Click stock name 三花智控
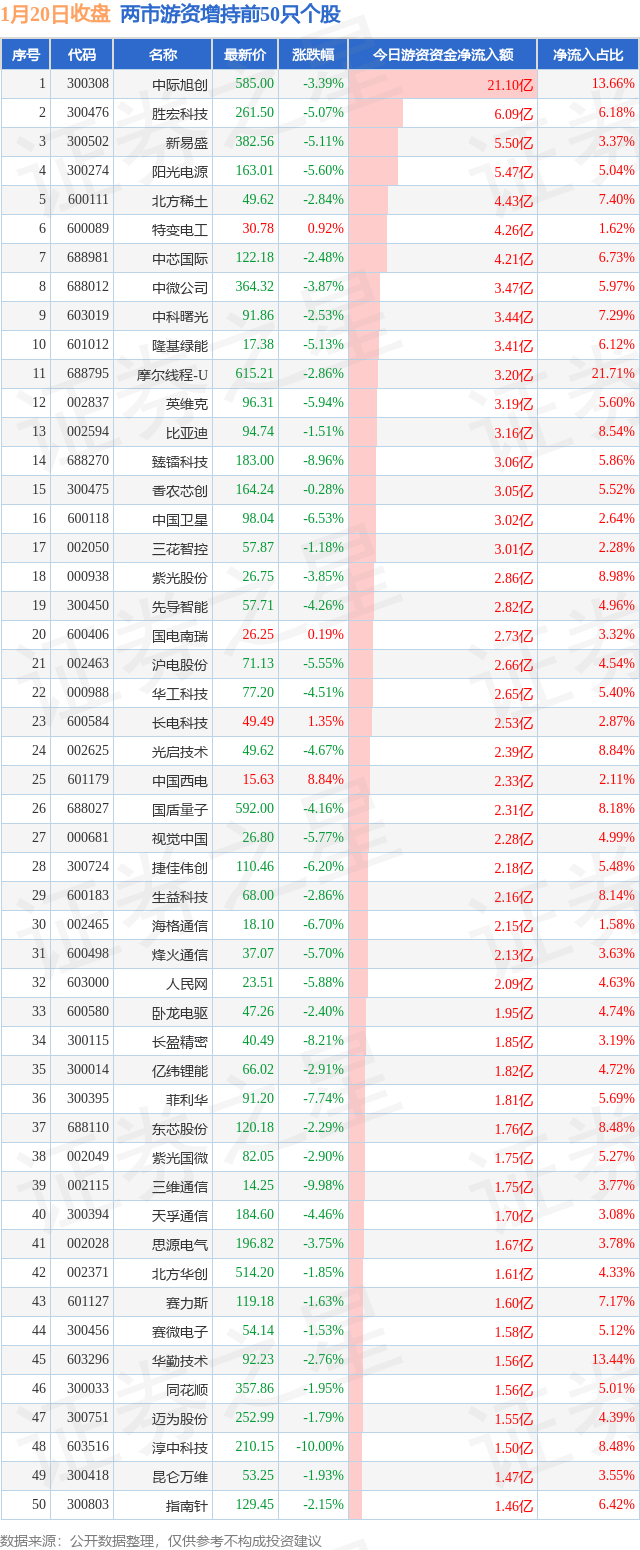 click(180, 549)
